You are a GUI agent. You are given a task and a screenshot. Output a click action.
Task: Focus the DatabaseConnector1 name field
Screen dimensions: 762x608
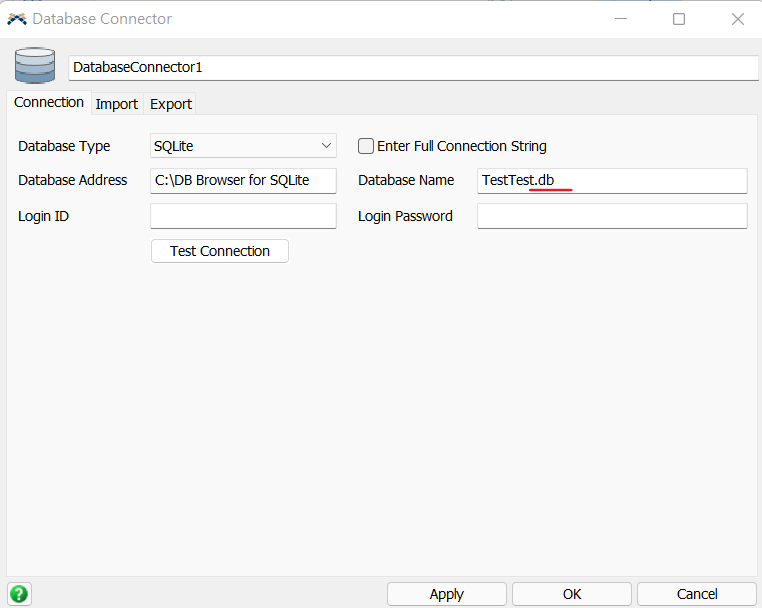(x=413, y=67)
